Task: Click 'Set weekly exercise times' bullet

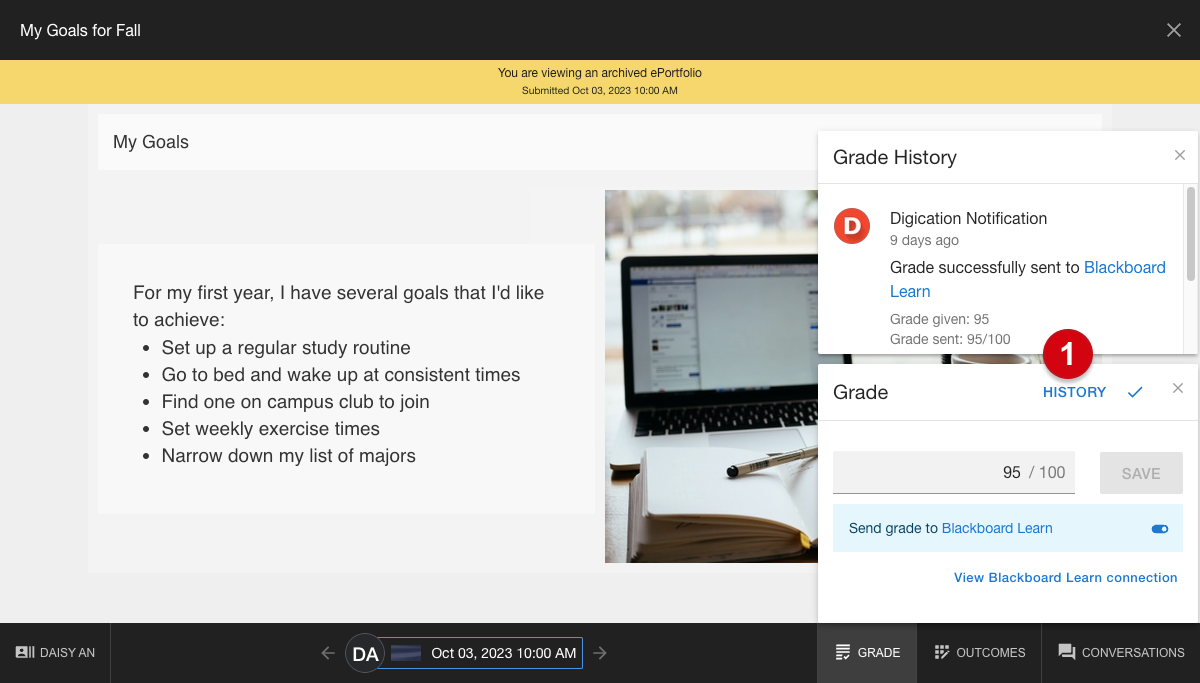Action: (x=270, y=429)
